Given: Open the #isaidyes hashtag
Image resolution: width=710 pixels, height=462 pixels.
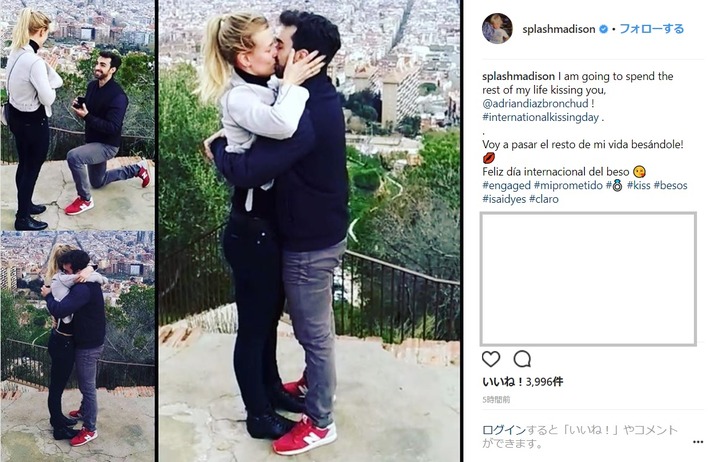Looking at the screenshot, I should (504, 199).
